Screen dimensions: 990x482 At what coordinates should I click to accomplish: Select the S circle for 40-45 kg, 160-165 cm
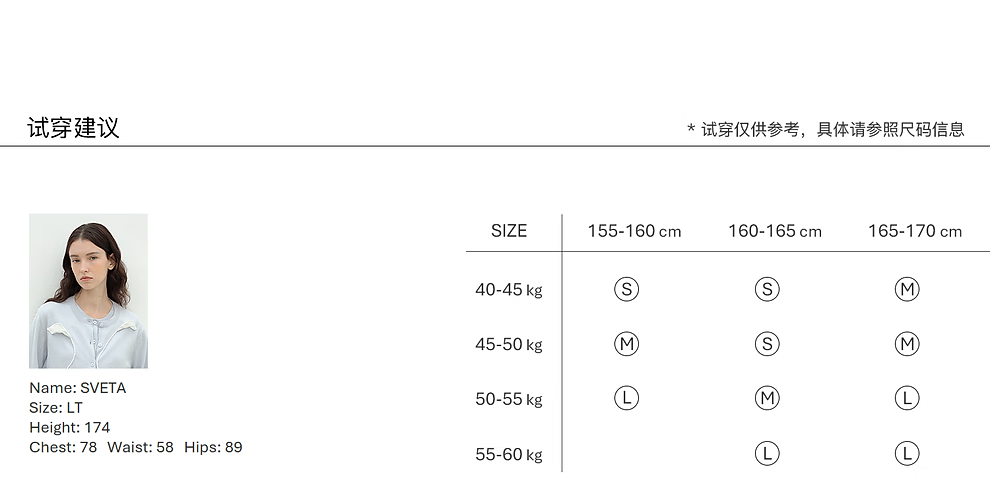point(767,290)
